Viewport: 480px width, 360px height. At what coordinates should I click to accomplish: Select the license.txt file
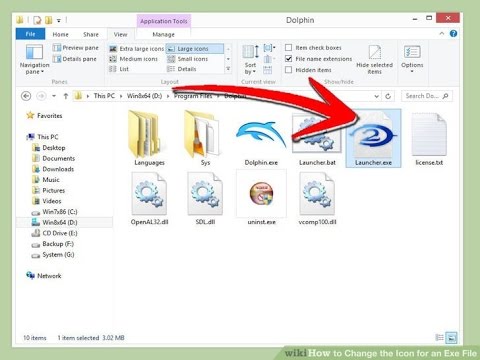coord(429,139)
